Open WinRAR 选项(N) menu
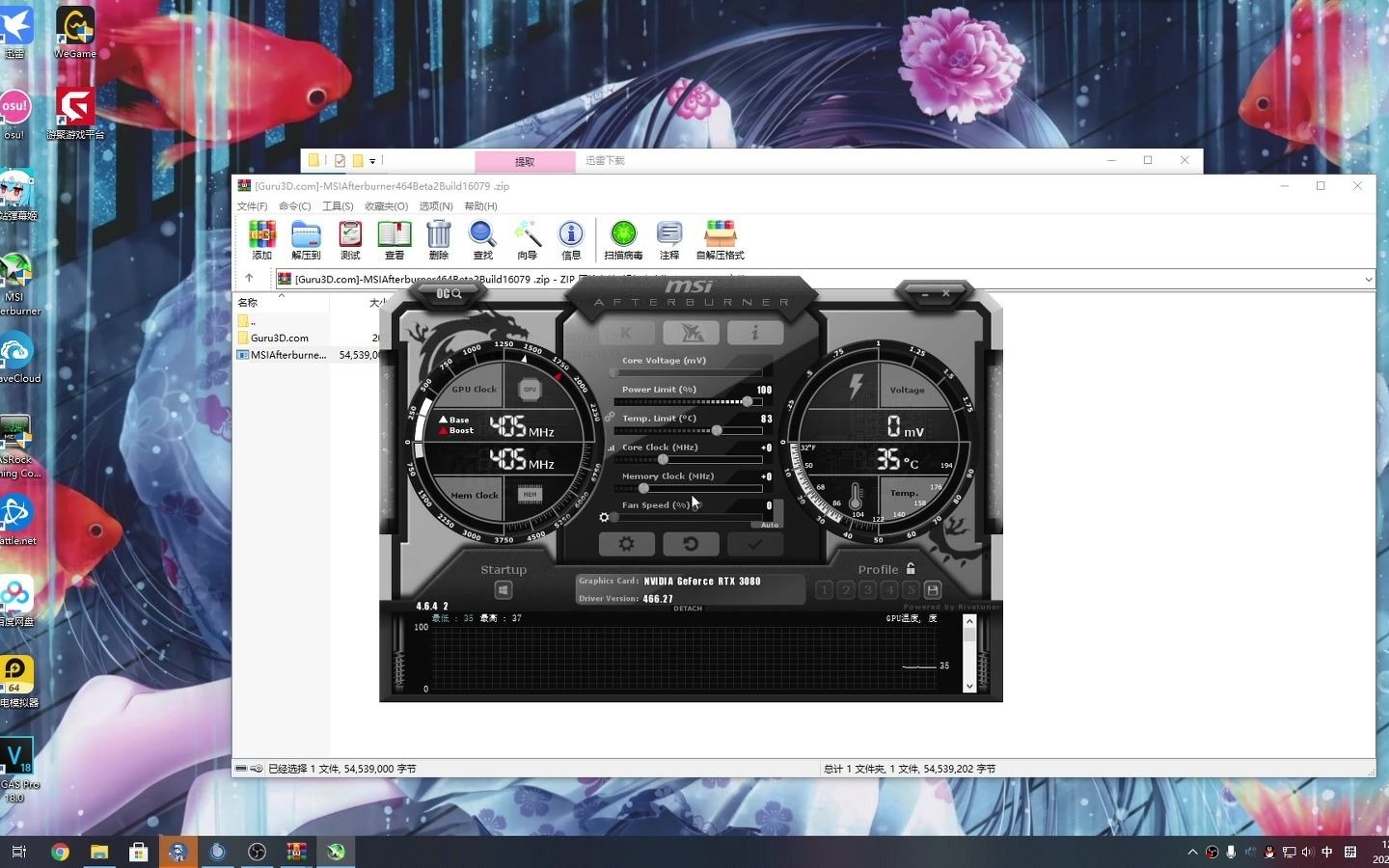 [x=436, y=206]
